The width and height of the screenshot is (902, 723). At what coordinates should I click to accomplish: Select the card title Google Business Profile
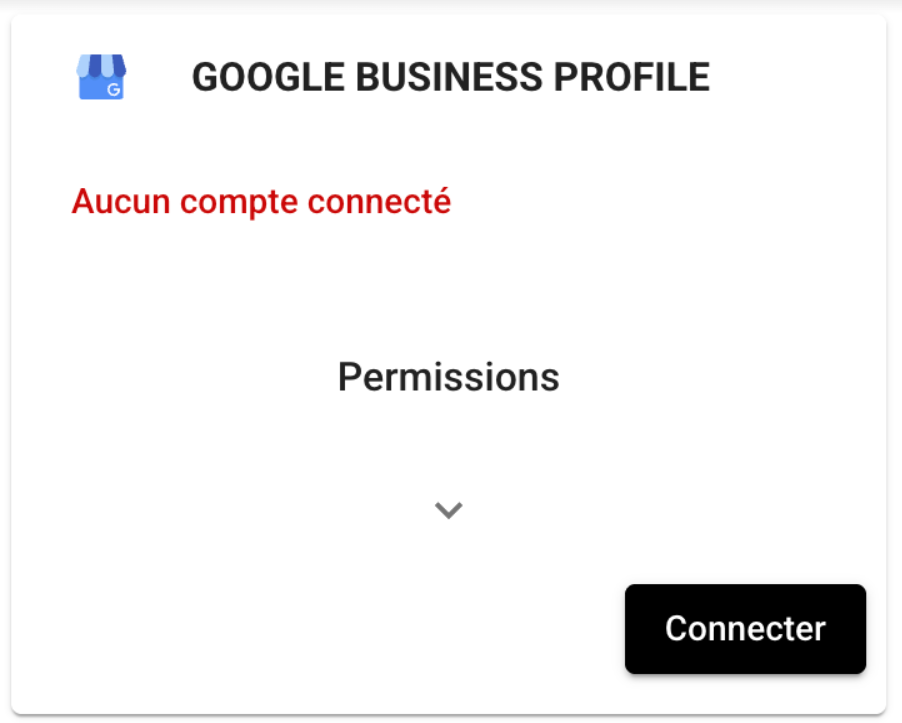click(x=450, y=77)
